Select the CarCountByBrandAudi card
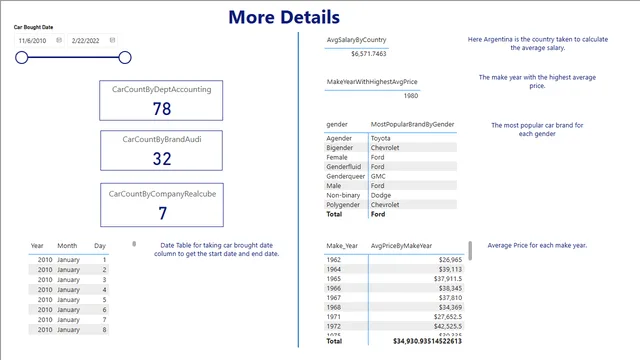Image resolution: width=640 pixels, height=360 pixels. click(x=162, y=151)
